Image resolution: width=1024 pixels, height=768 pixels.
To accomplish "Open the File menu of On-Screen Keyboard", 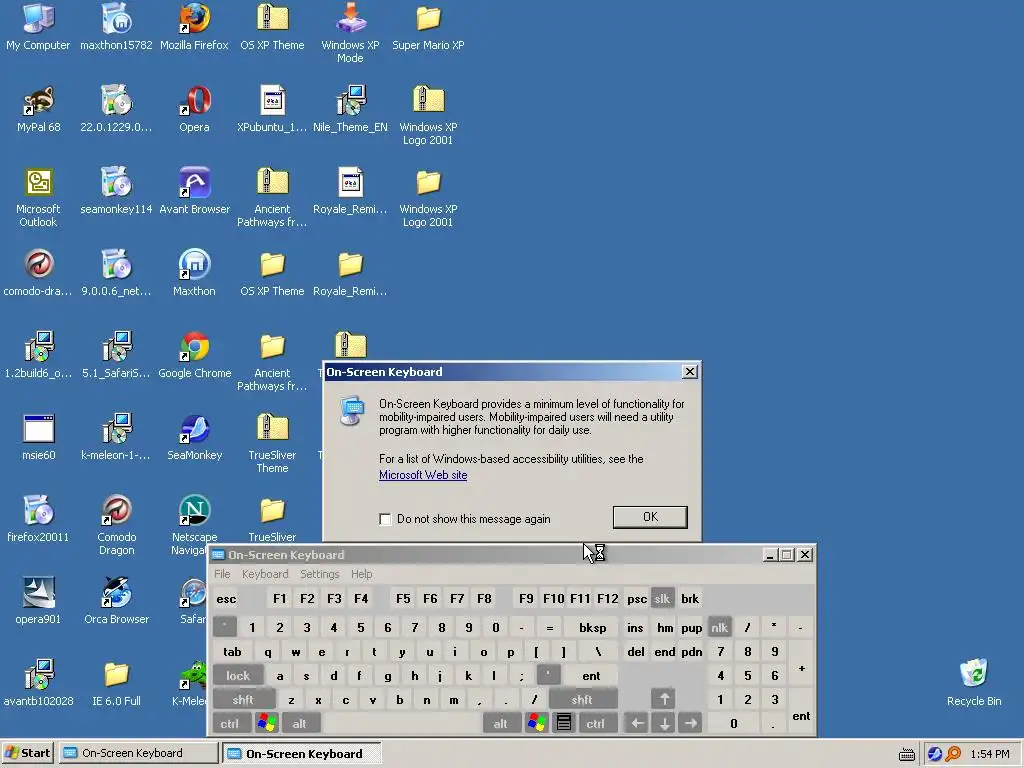I will 222,574.
